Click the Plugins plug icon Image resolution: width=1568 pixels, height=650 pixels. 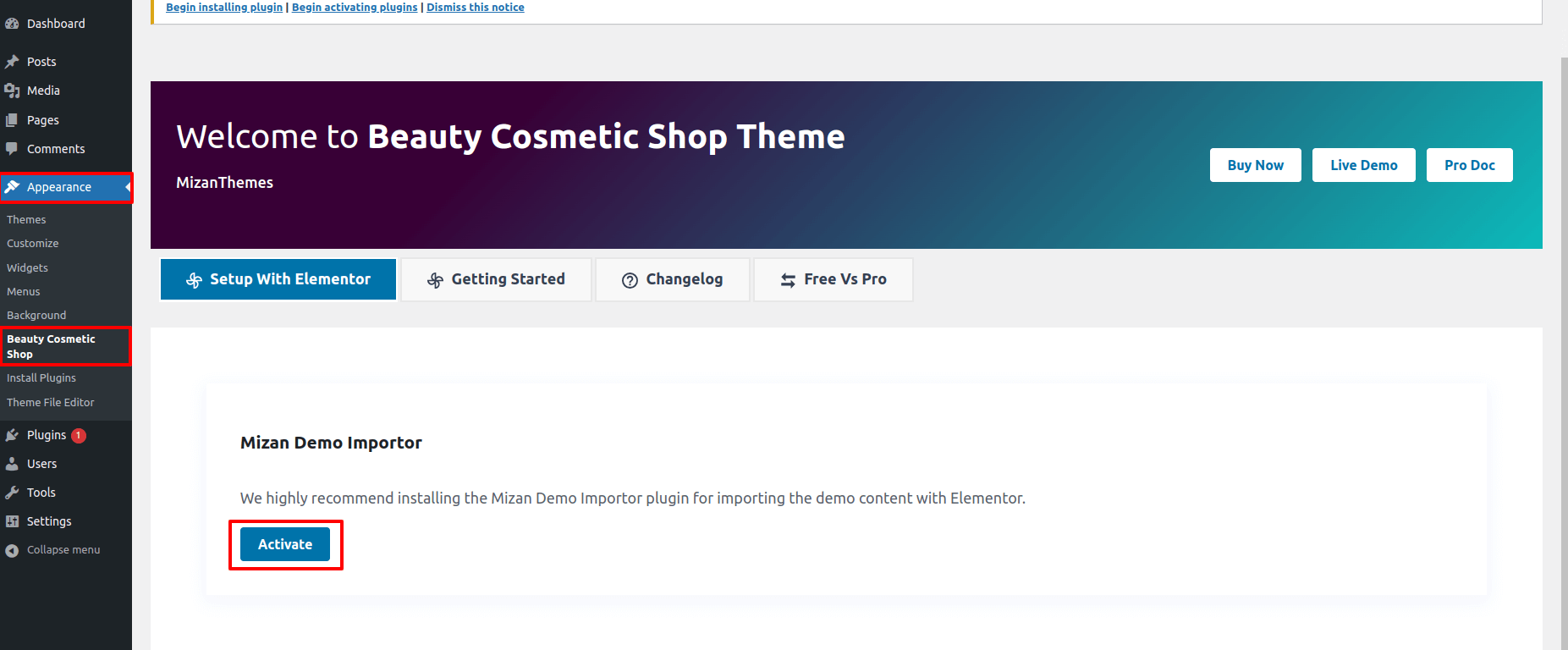(x=12, y=435)
